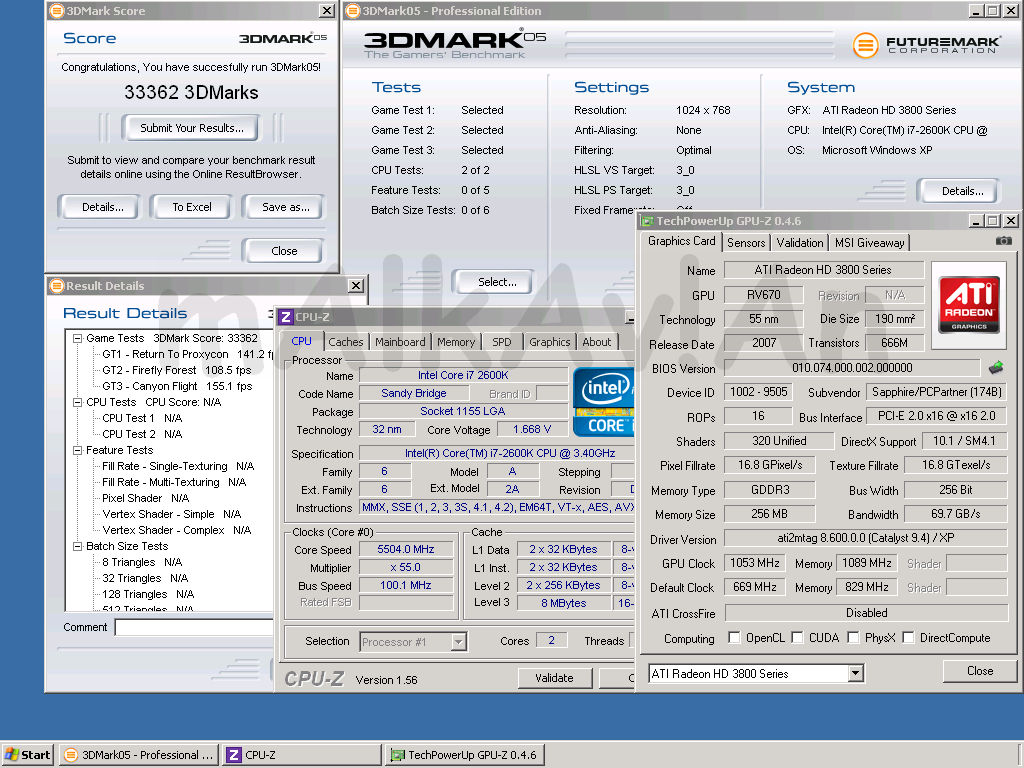Open the Memory tab in CPU-Z
1024x768 pixels.
[456, 342]
